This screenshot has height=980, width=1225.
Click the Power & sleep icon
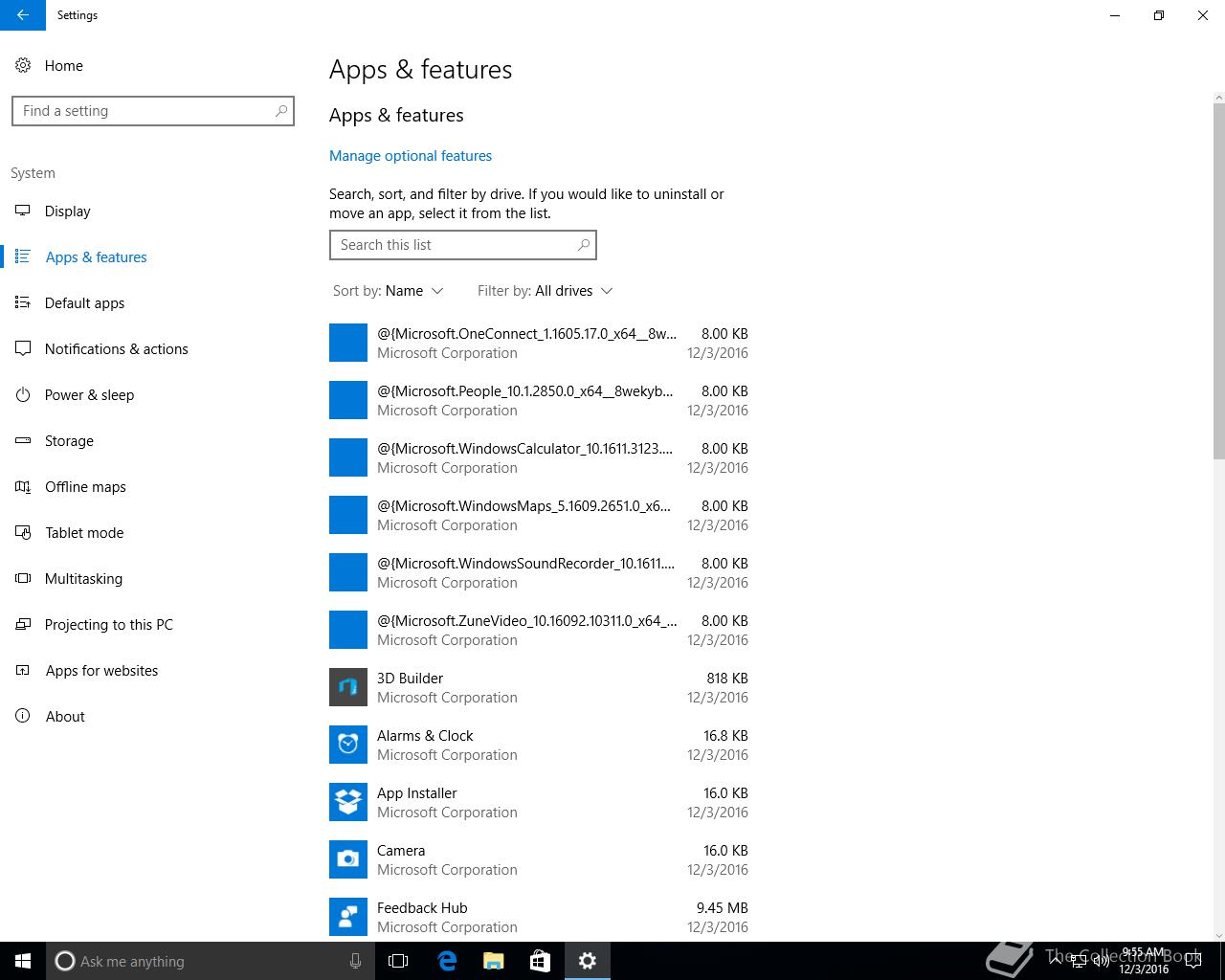point(23,394)
